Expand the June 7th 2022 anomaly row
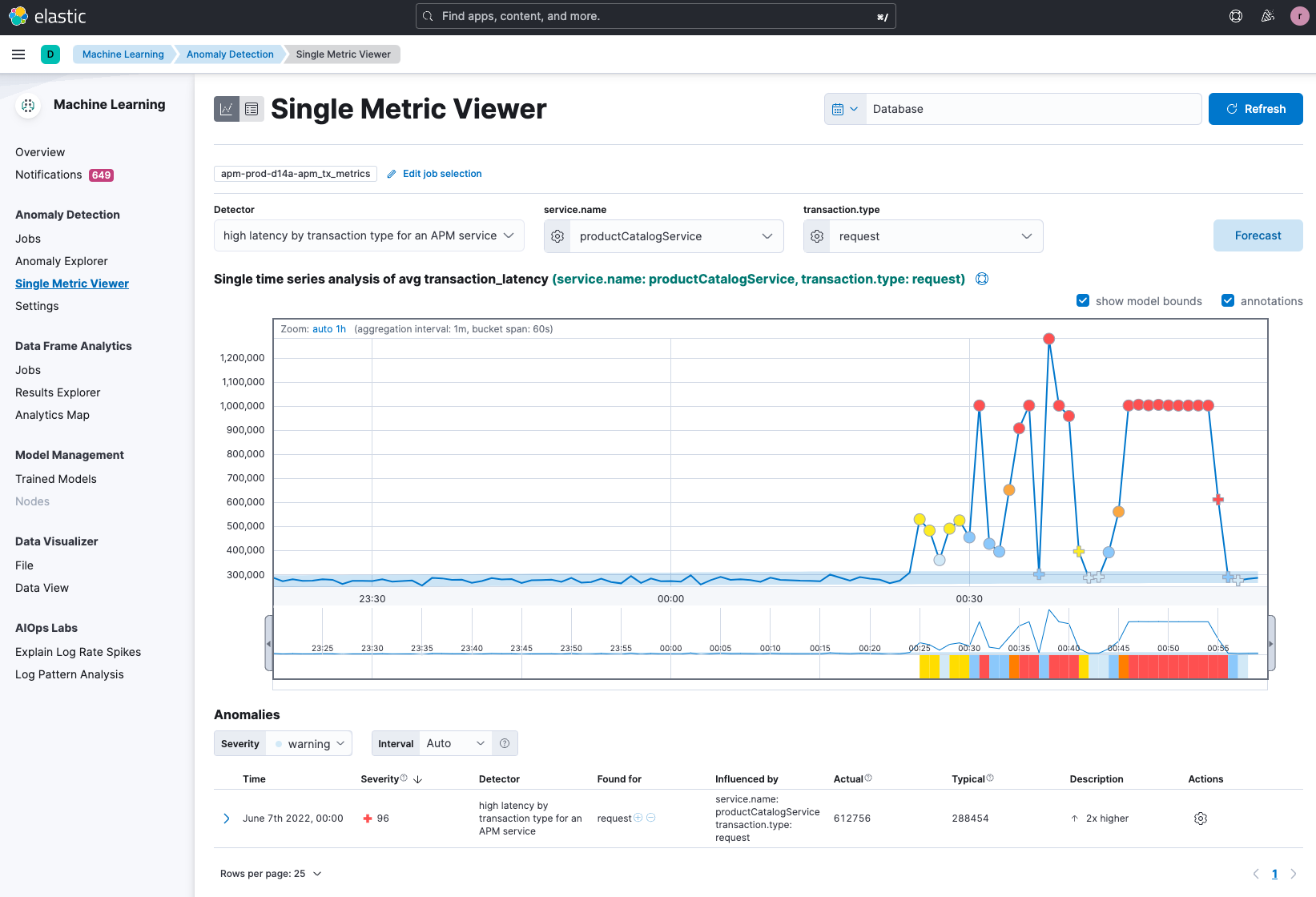Screen dimensions: 1316x897 click(227, 819)
